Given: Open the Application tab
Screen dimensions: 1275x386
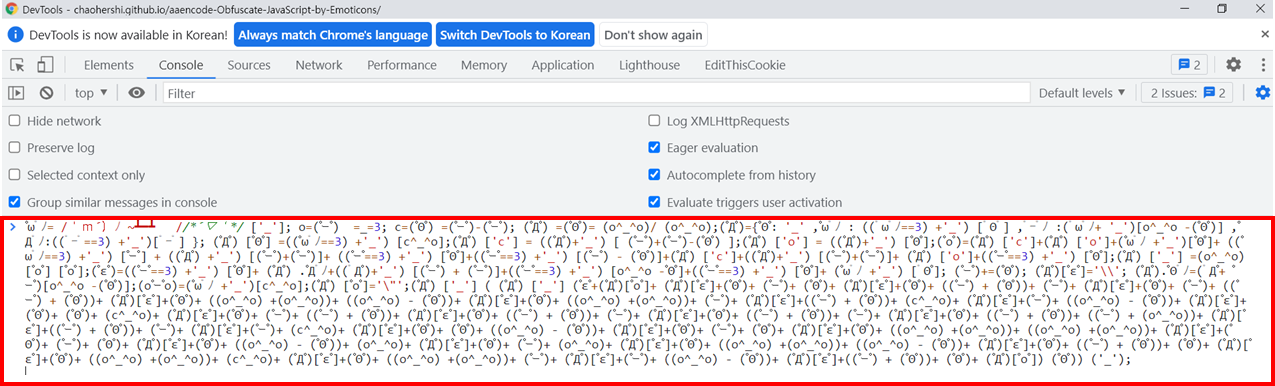Looking at the screenshot, I should 563,65.
